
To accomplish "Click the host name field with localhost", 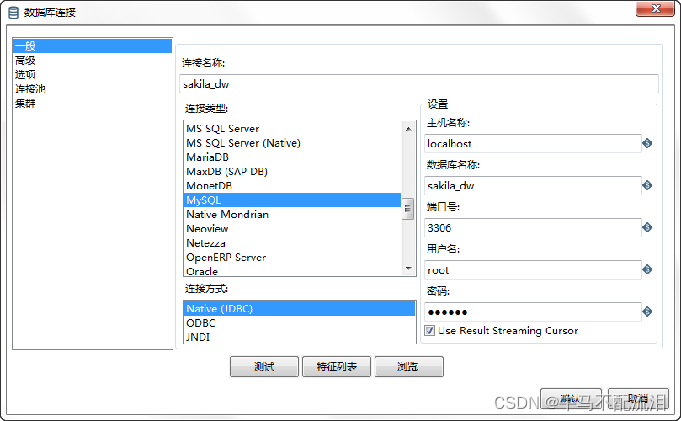I will click(532, 143).
